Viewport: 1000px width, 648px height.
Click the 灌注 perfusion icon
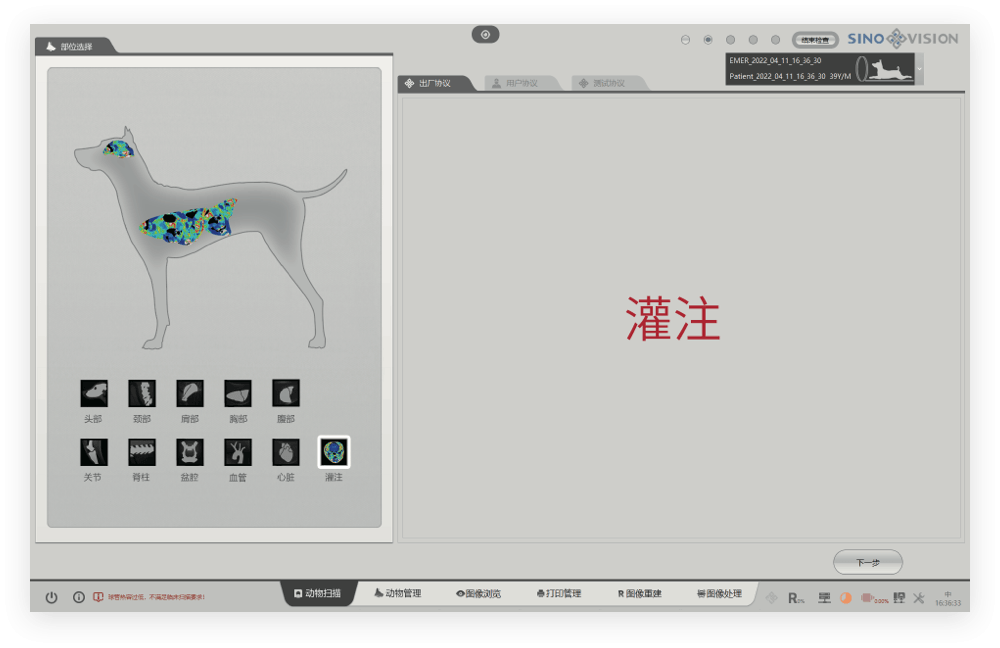tap(334, 452)
